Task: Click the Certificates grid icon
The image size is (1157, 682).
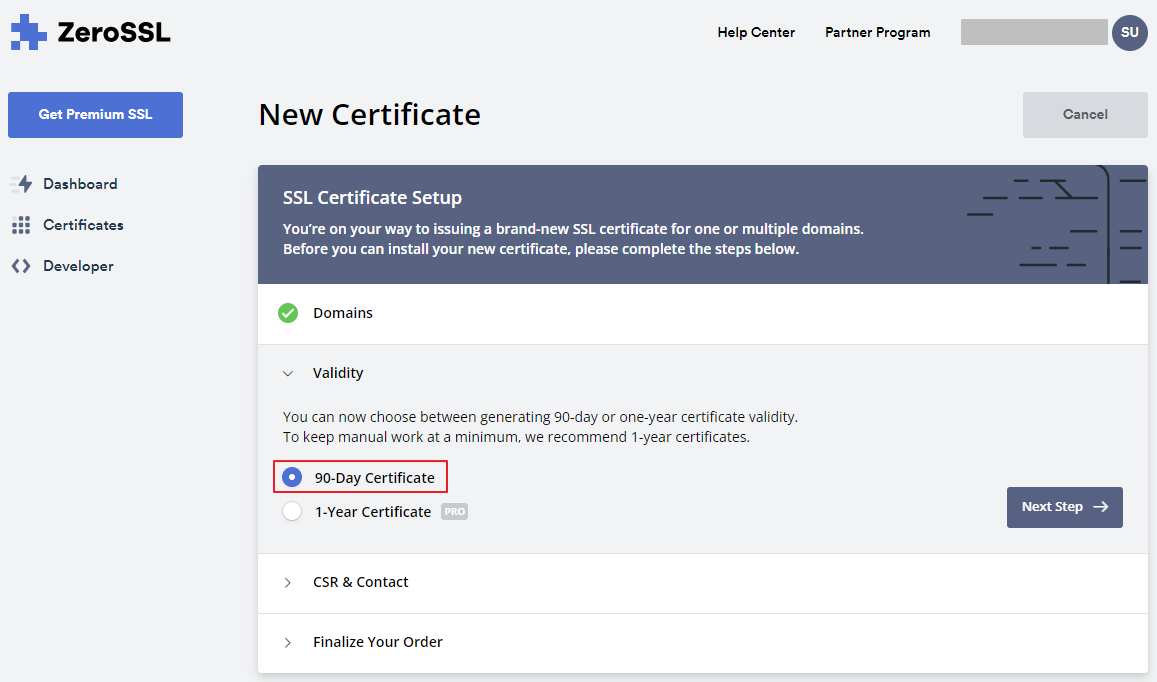Action: click(x=21, y=225)
